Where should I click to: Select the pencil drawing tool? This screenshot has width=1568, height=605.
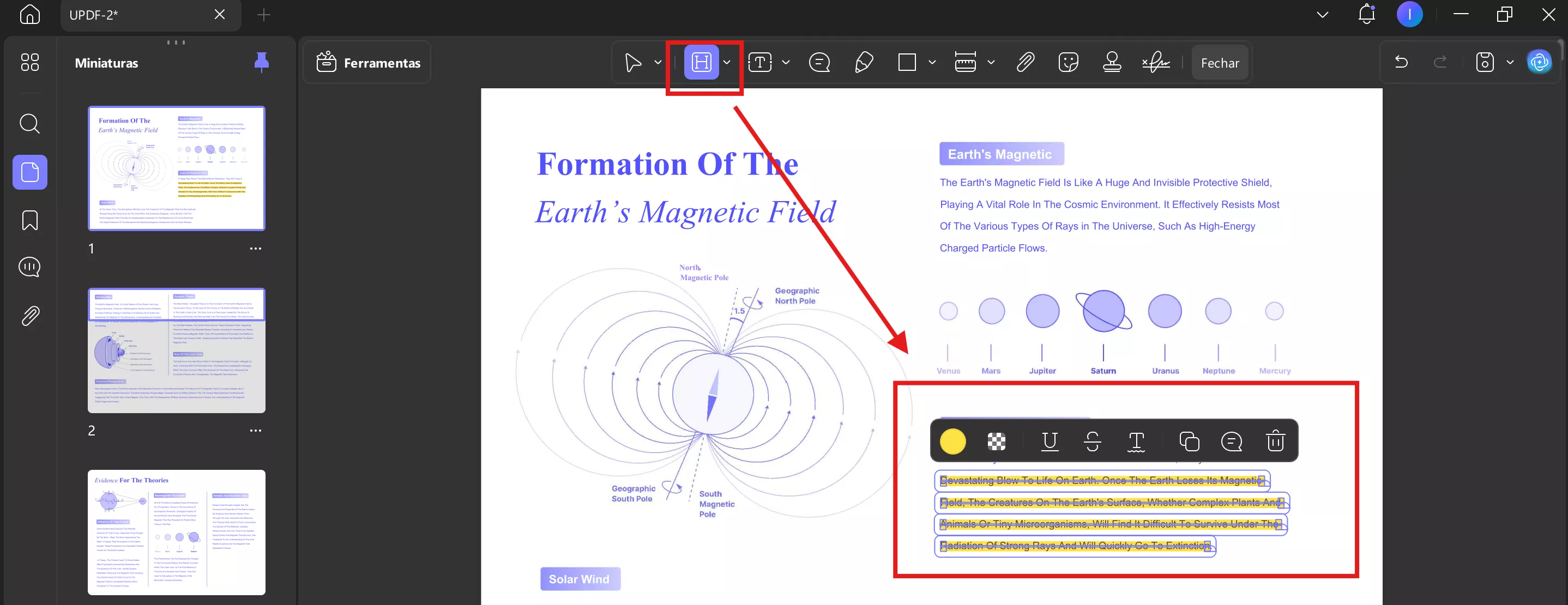click(864, 62)
